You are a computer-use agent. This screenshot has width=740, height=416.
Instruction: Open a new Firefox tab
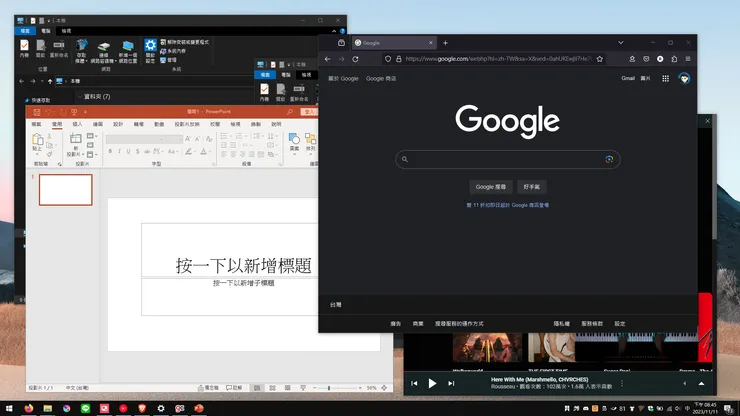[x=445, y=43]
